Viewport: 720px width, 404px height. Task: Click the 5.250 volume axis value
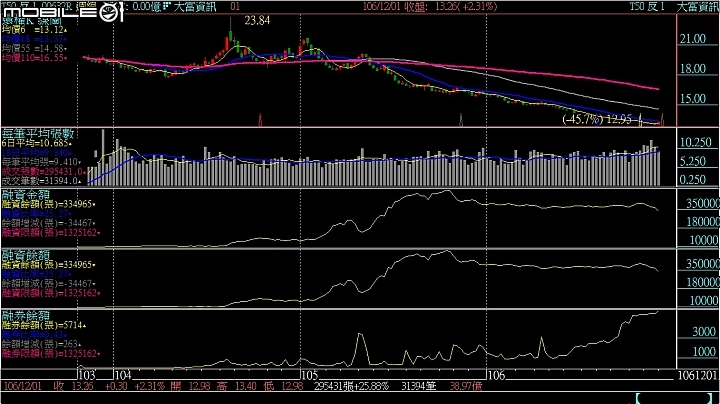695,161
